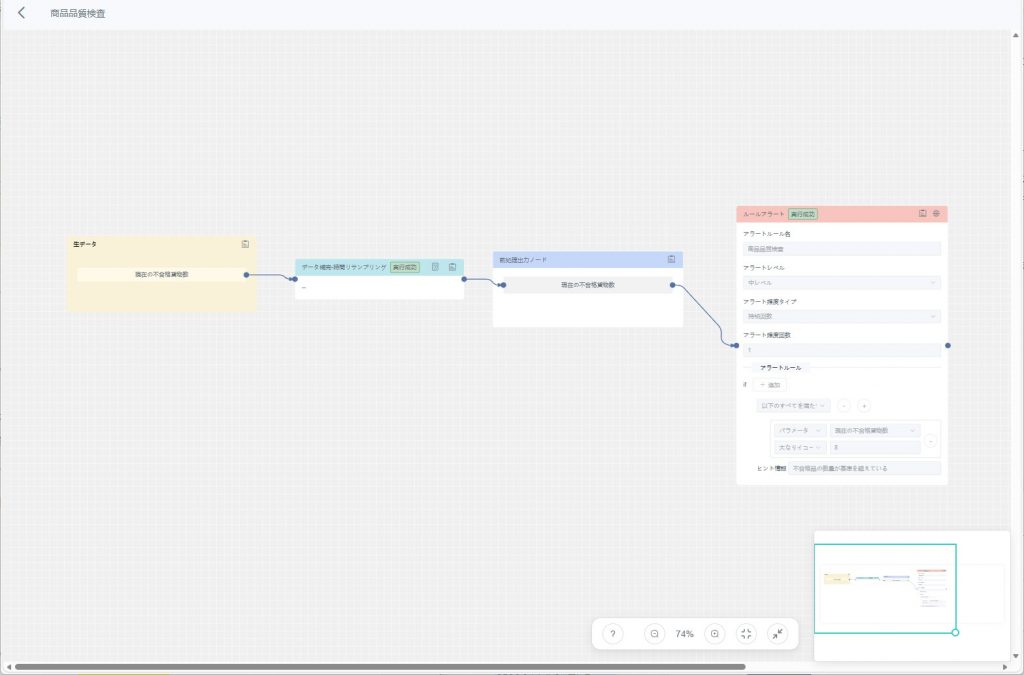Open the 以下のすべてを満たす condition dropdown

pyautogui.click(x=793, y=406)
